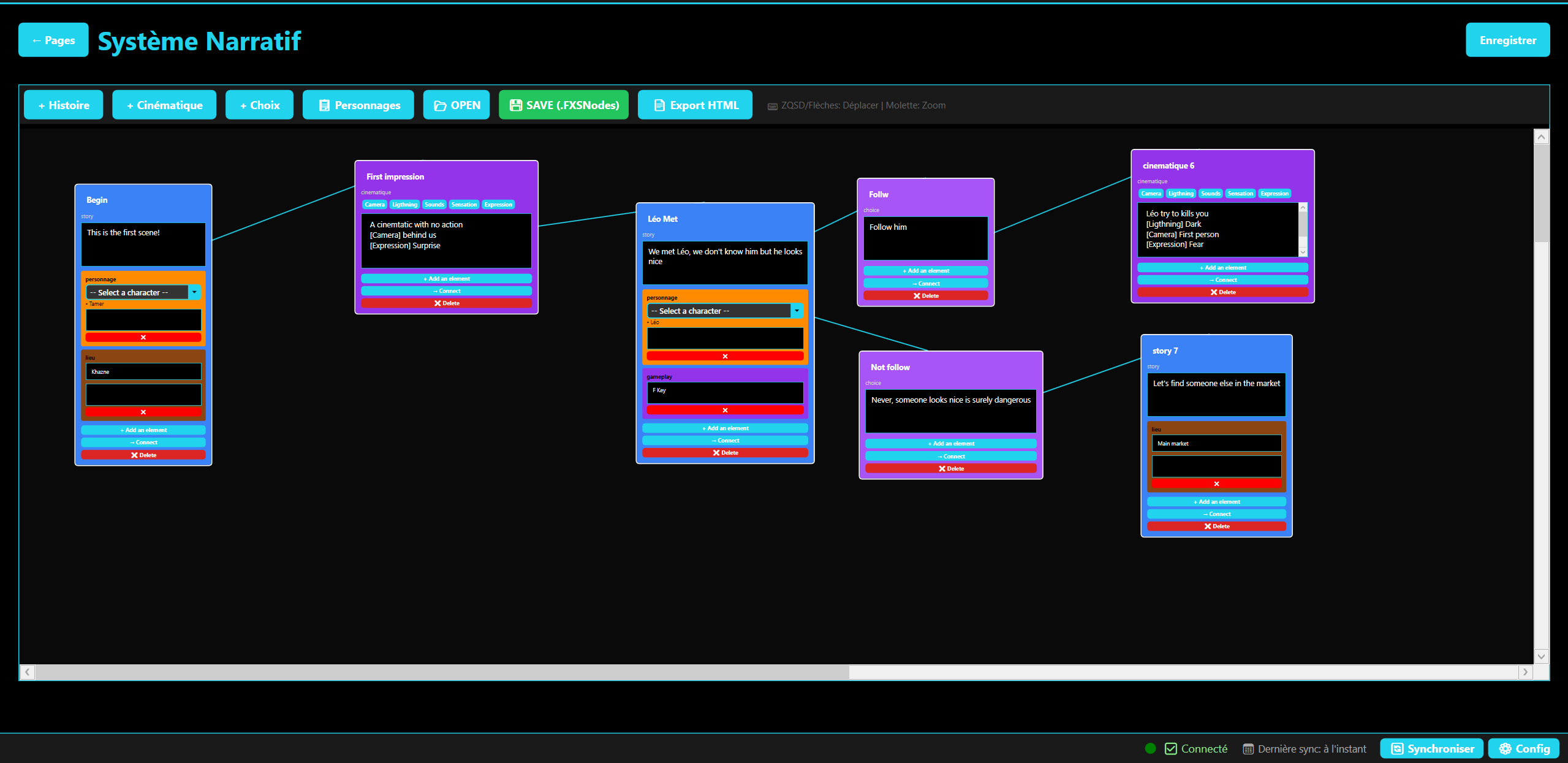
Task: Toggle the Camera tag on First impression
Action: pyautogui.click(x=374, y=204)
